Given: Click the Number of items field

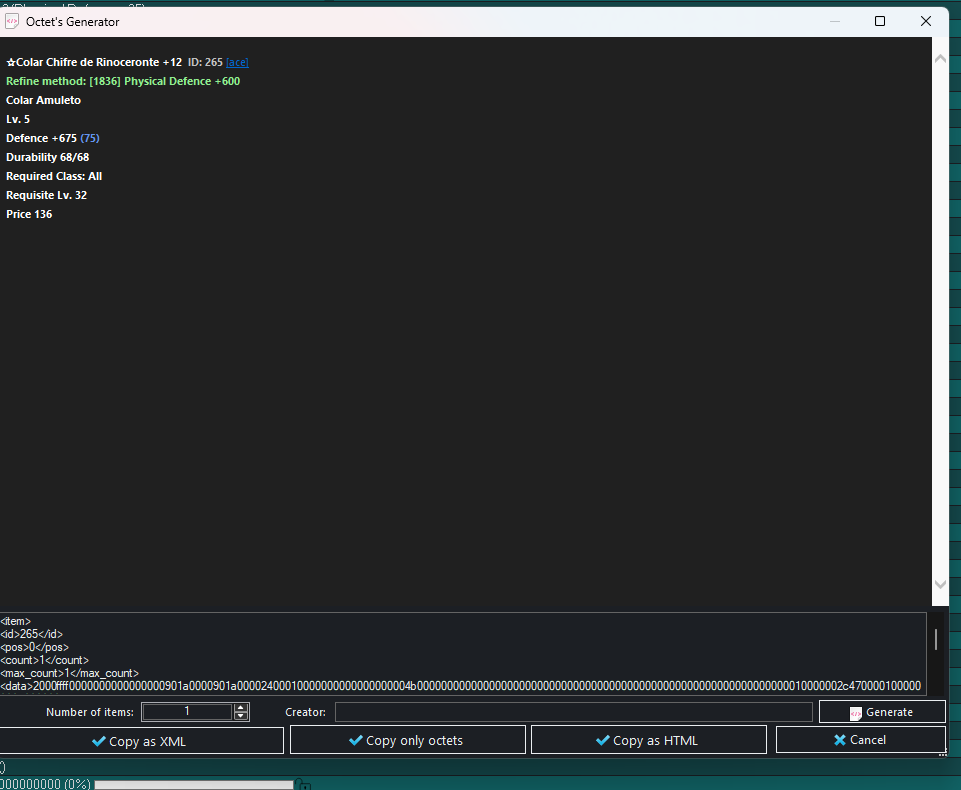Looking at the screenshot, I should (187, 712).
